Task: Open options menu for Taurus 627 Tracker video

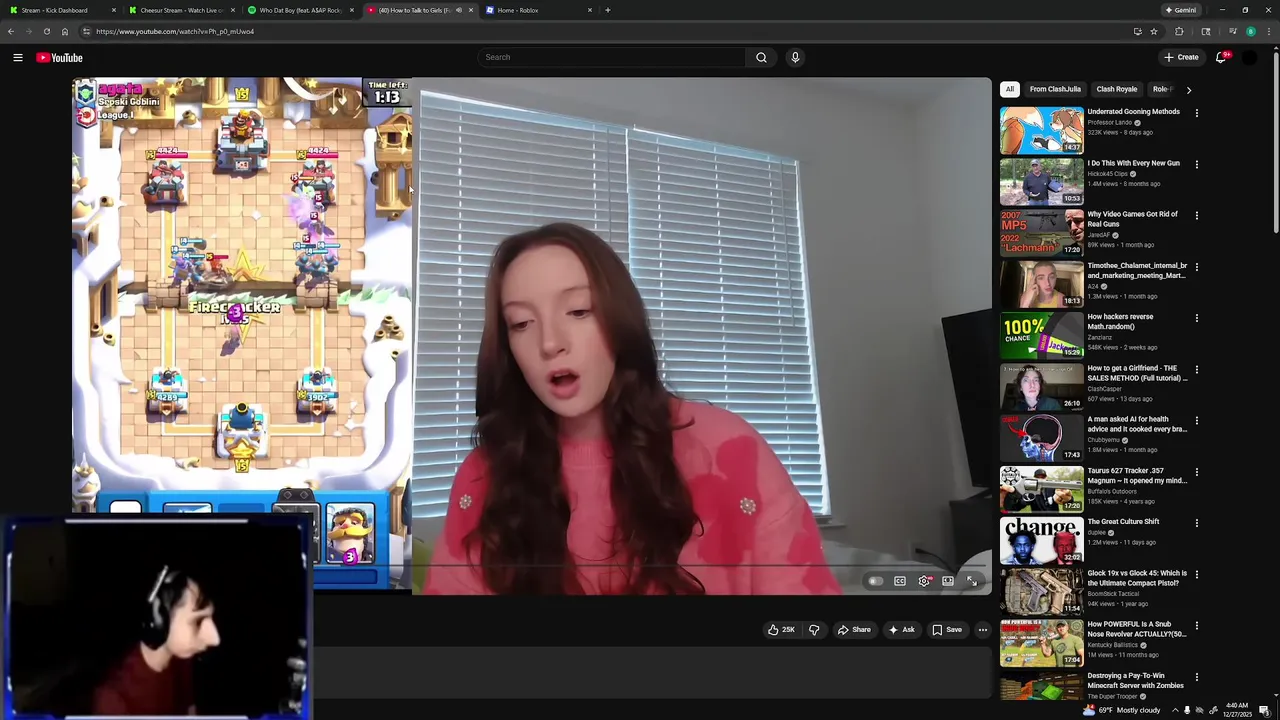Action: pyautogui.click(x=1197, y=471)
